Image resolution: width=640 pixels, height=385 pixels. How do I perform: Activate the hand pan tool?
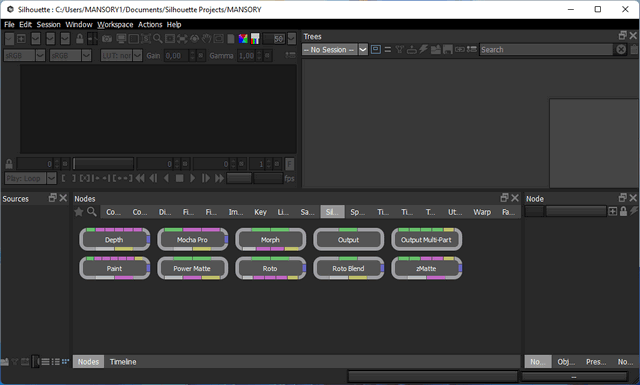coord(207,39)
